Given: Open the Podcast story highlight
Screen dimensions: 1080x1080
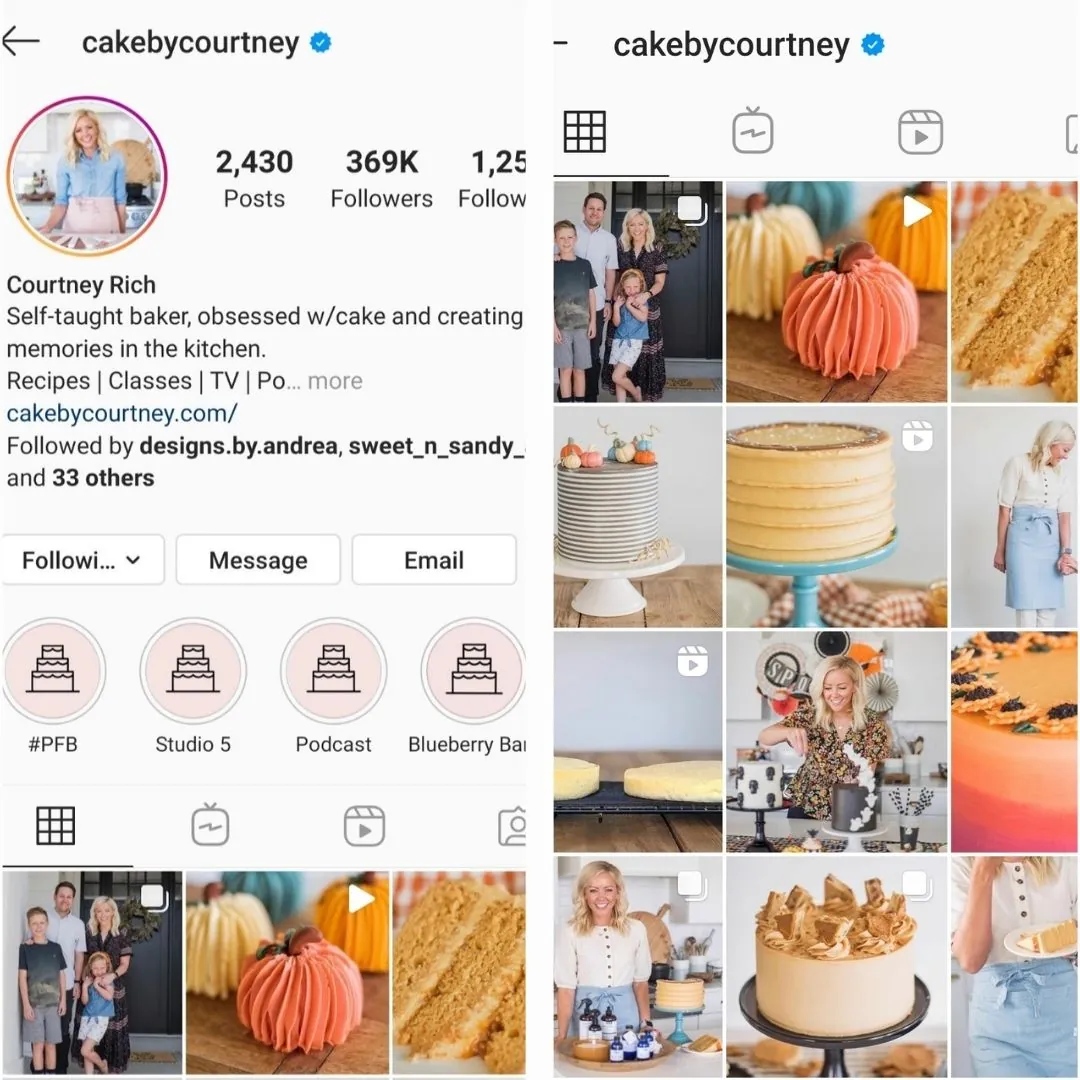Looking at the screenshot, I should point(333,670).
